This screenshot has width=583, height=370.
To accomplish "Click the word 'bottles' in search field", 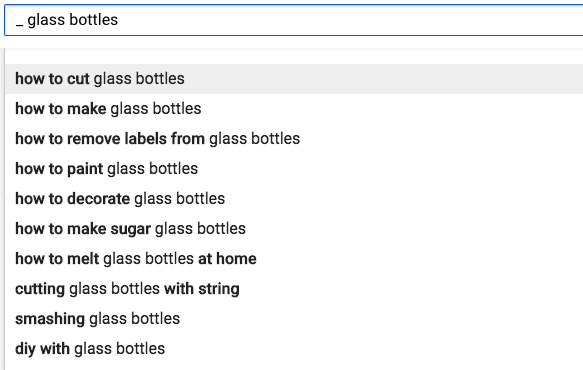I will [94, 20].
